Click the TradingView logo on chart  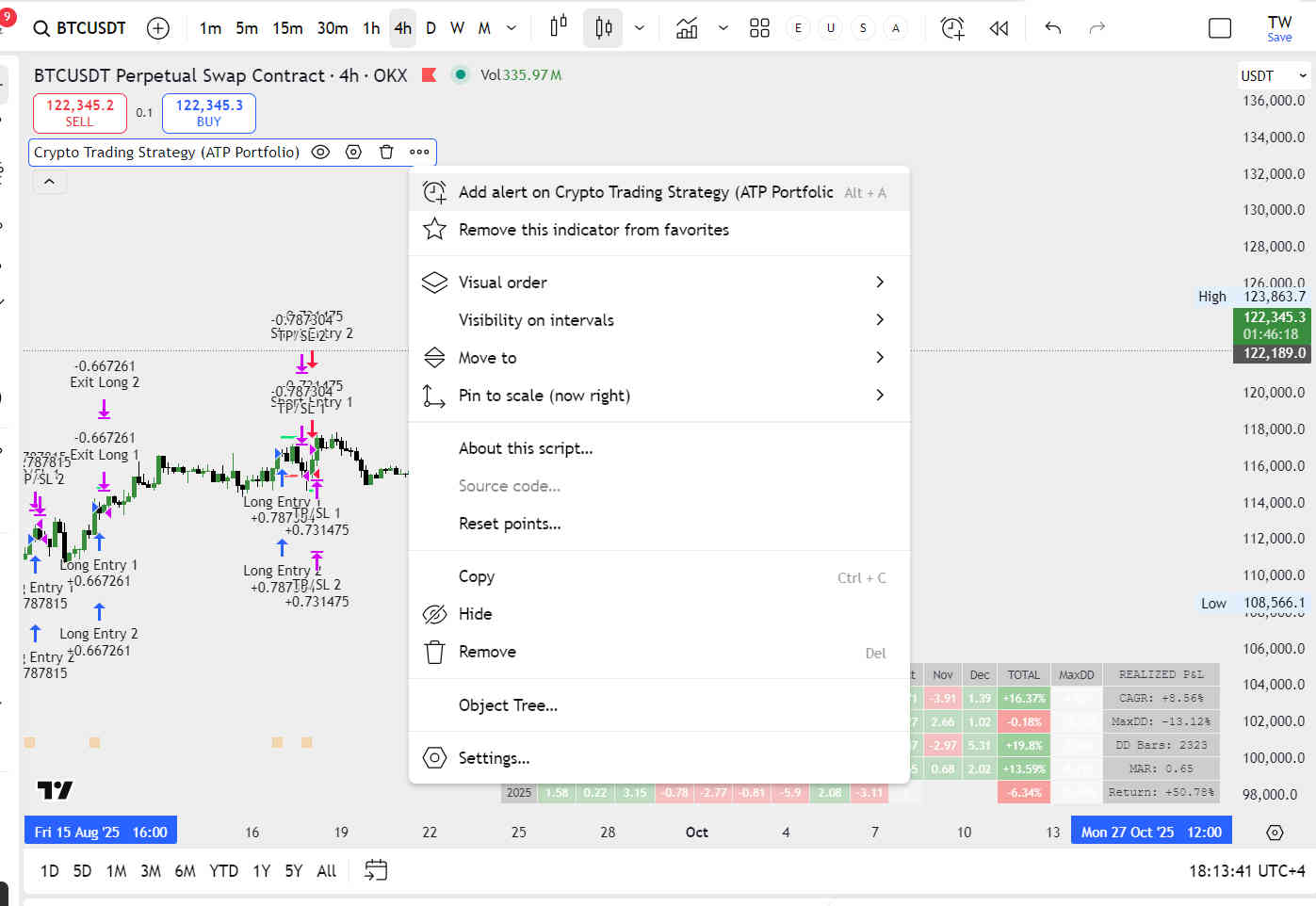(55, 789)
